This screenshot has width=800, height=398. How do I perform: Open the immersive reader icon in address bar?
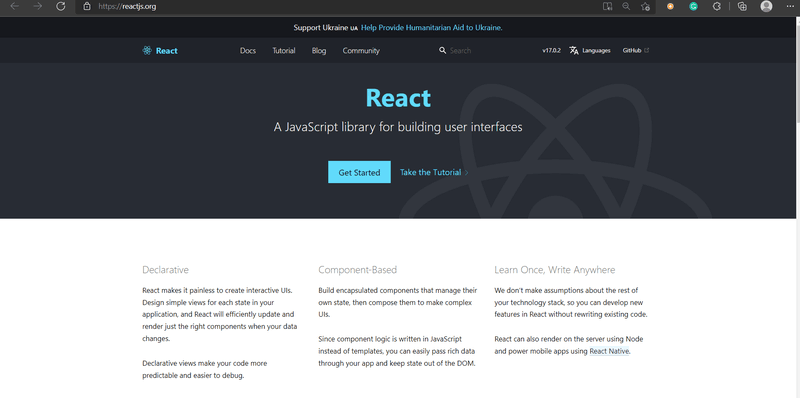pyautogui.click(x=607, y=7)
